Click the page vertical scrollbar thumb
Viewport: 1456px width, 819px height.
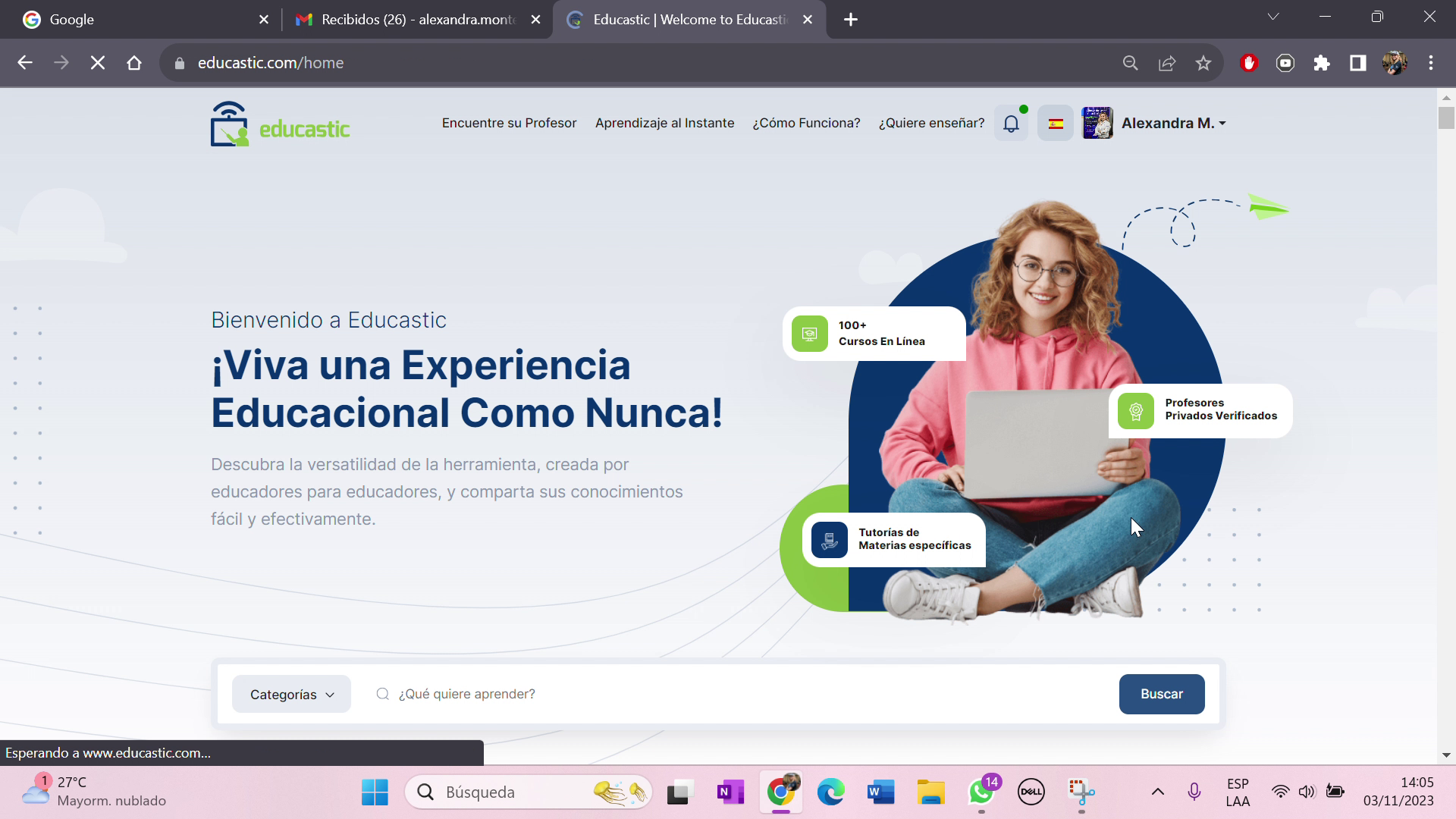1446,118
